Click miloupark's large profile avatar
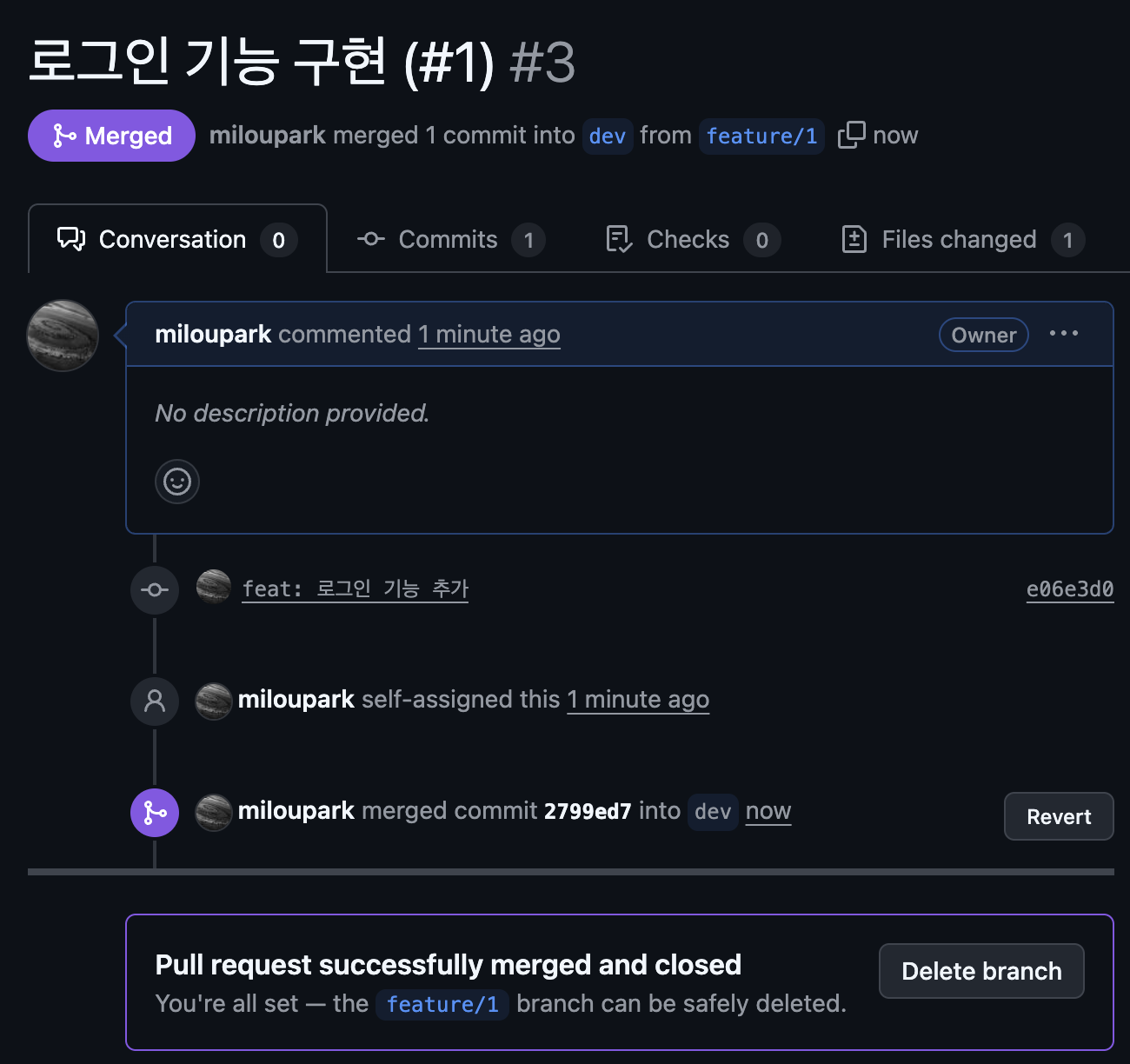Screen dimensions: 1130x1064 pyautogui.click(x=63, y=336)
